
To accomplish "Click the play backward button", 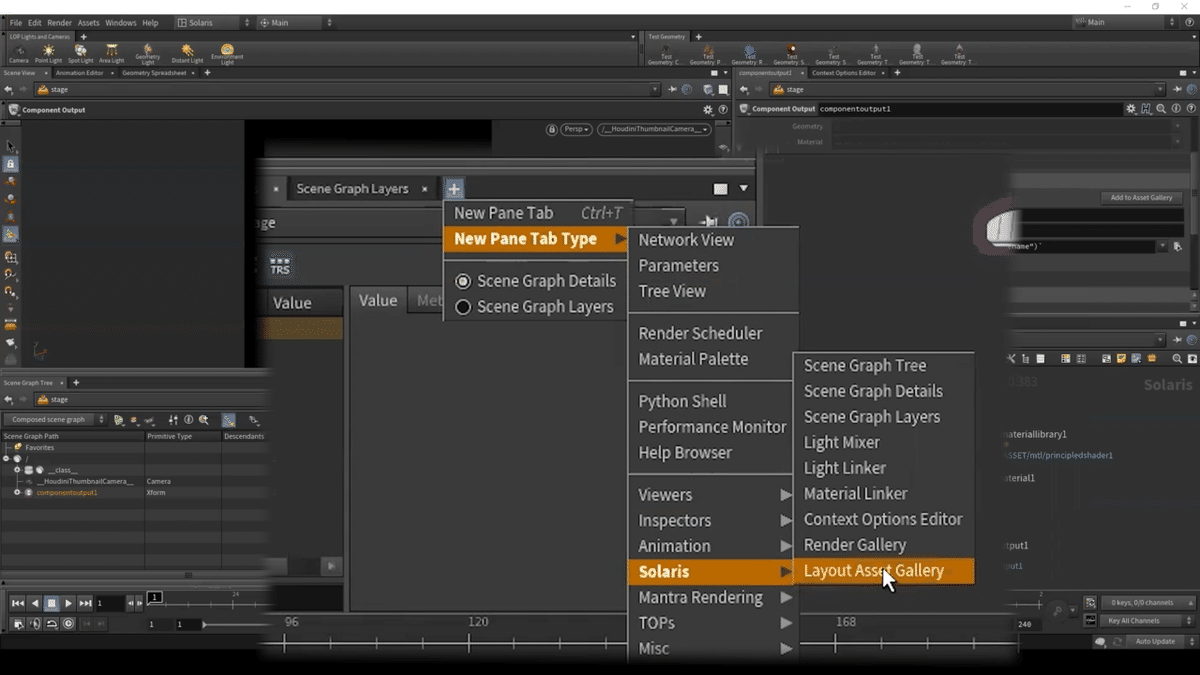I will pos(35,603).
